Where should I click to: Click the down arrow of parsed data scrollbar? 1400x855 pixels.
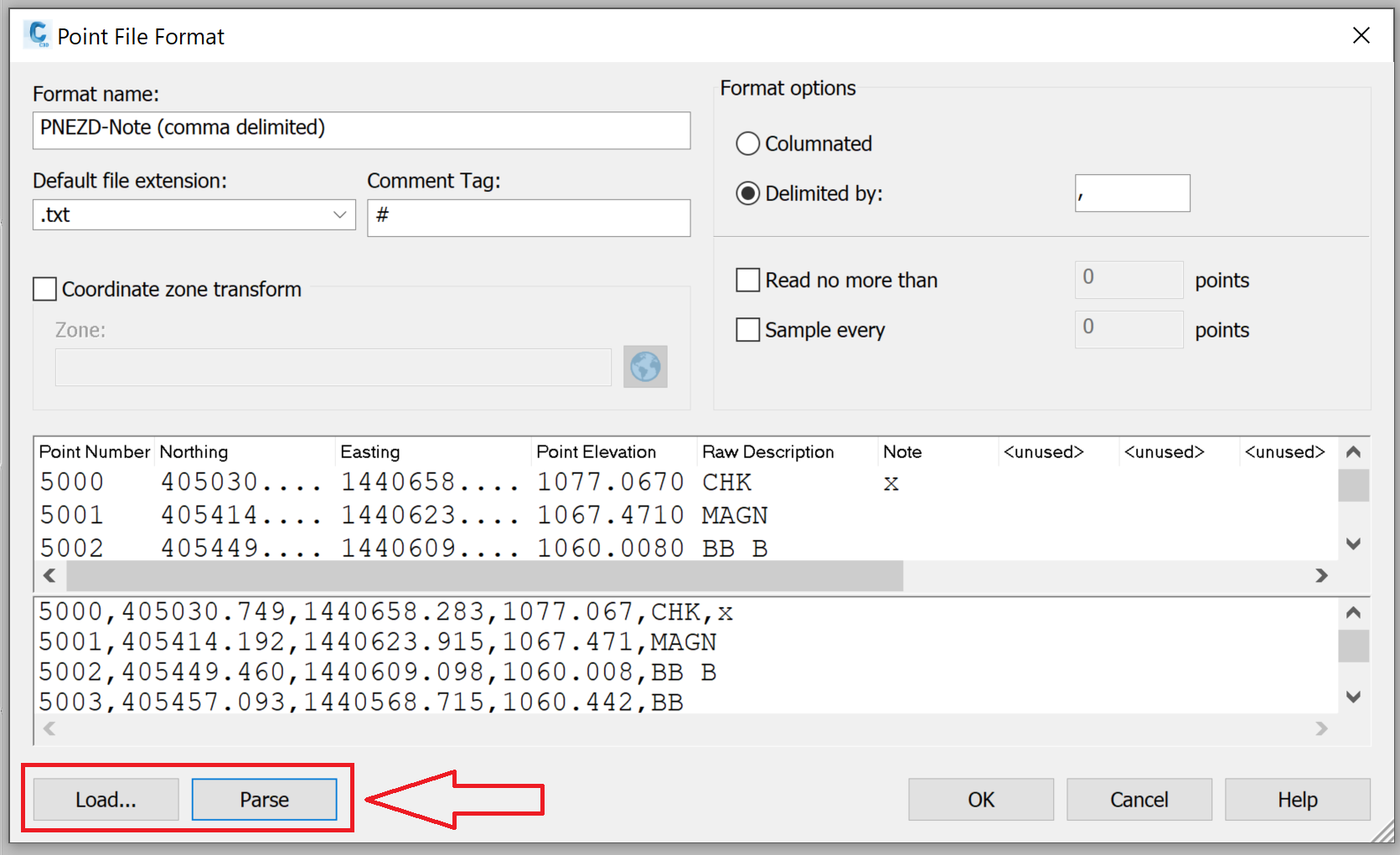[x=1353, y=696]
